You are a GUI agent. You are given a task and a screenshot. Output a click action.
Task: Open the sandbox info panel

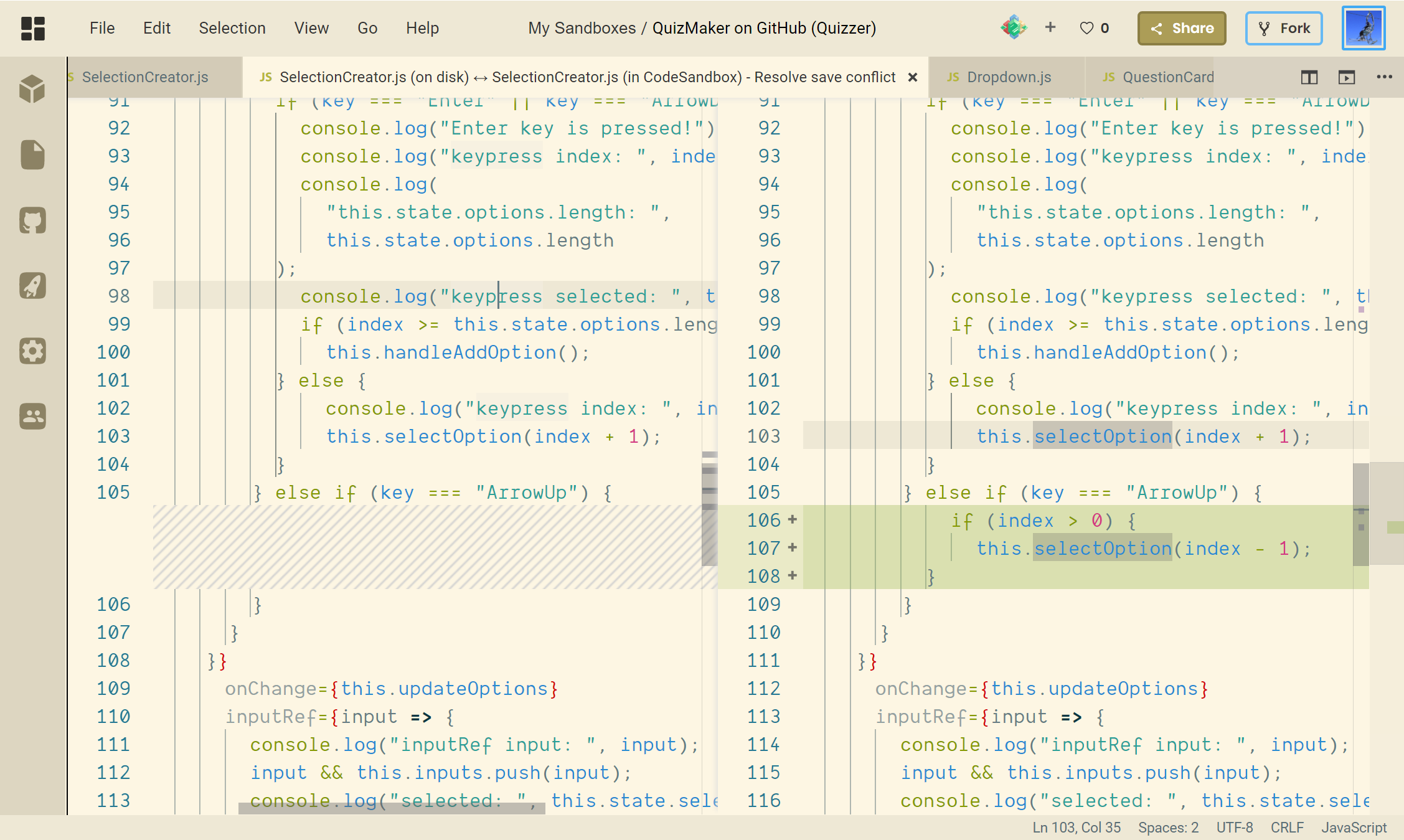pyautogui.click(x=32, y=88)
